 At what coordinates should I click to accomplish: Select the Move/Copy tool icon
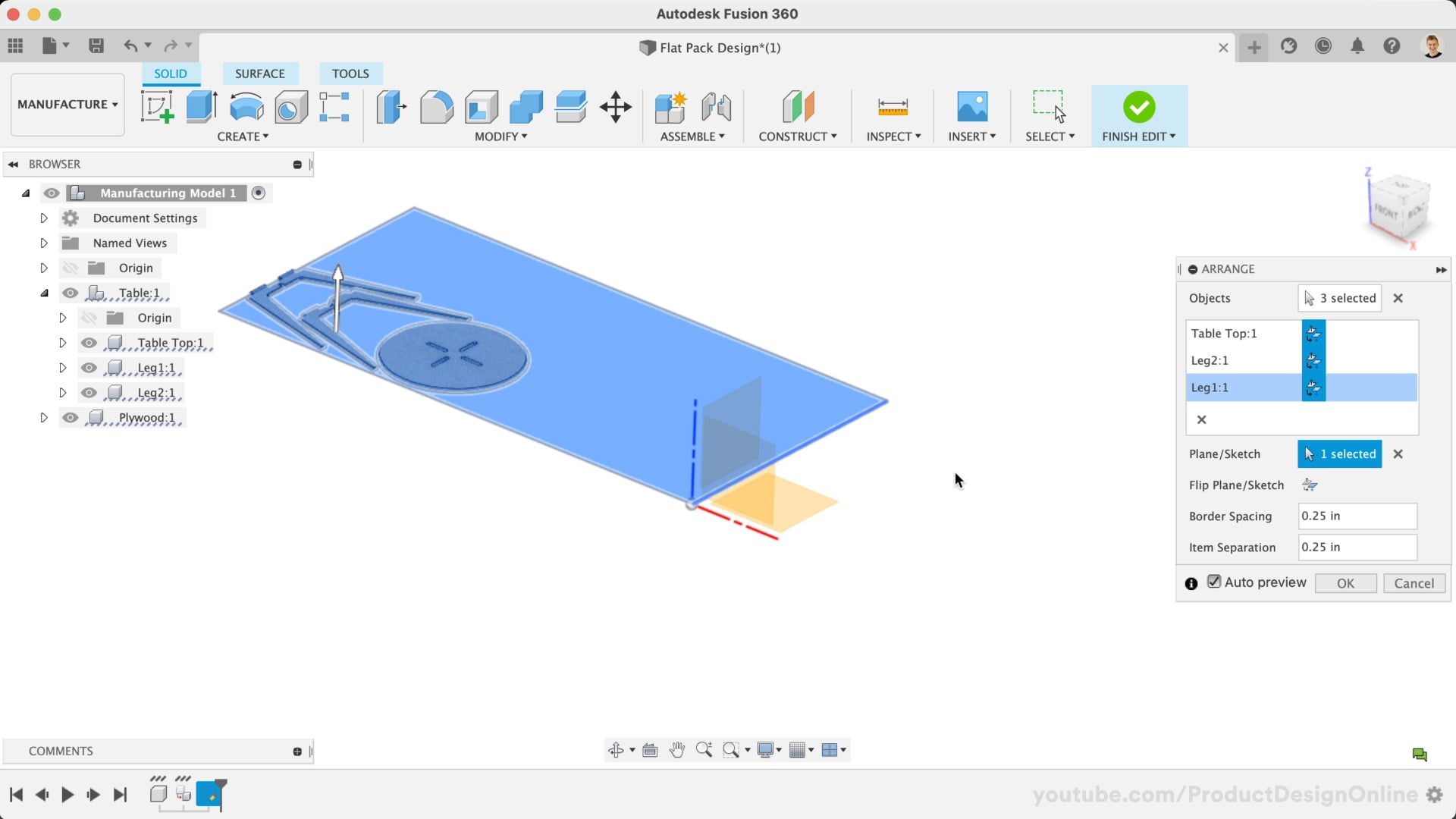pos(615,107)
